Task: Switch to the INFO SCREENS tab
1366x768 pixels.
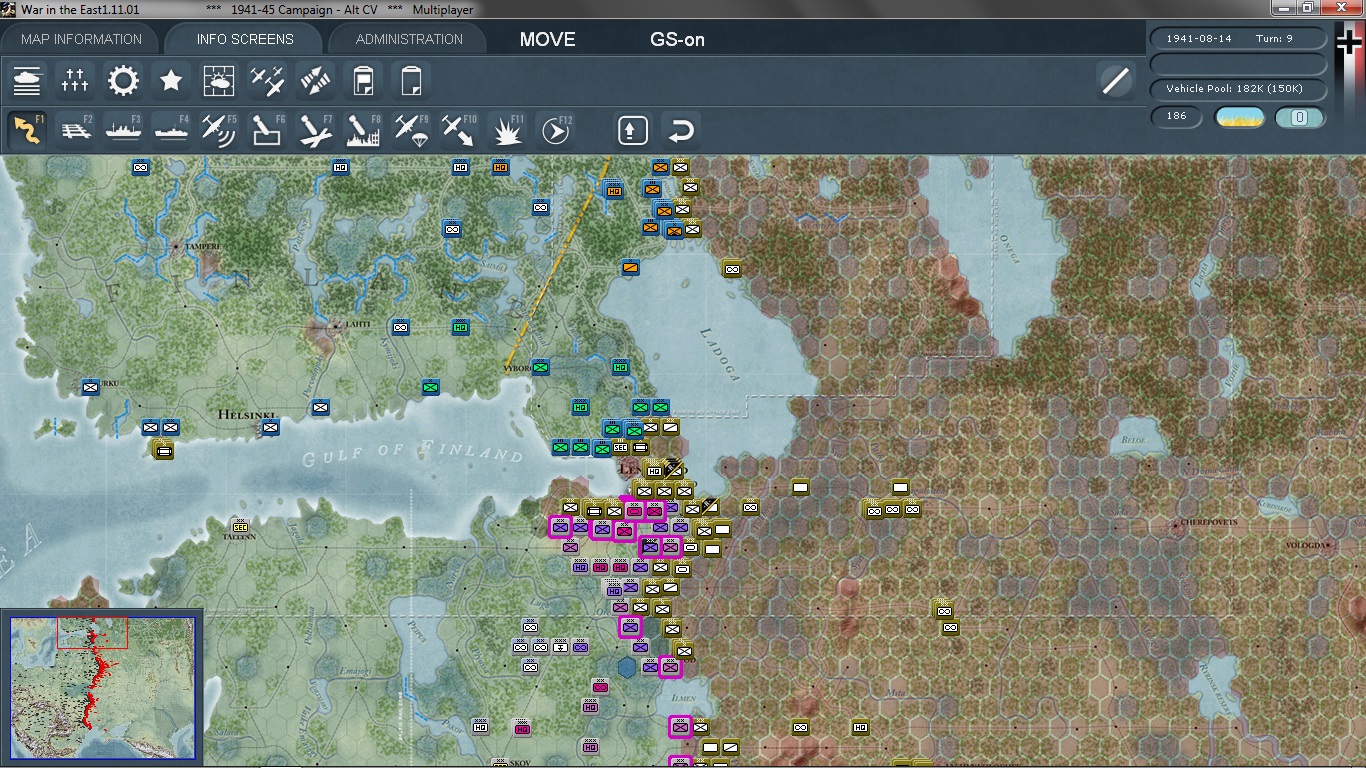Action: (245, 39)
